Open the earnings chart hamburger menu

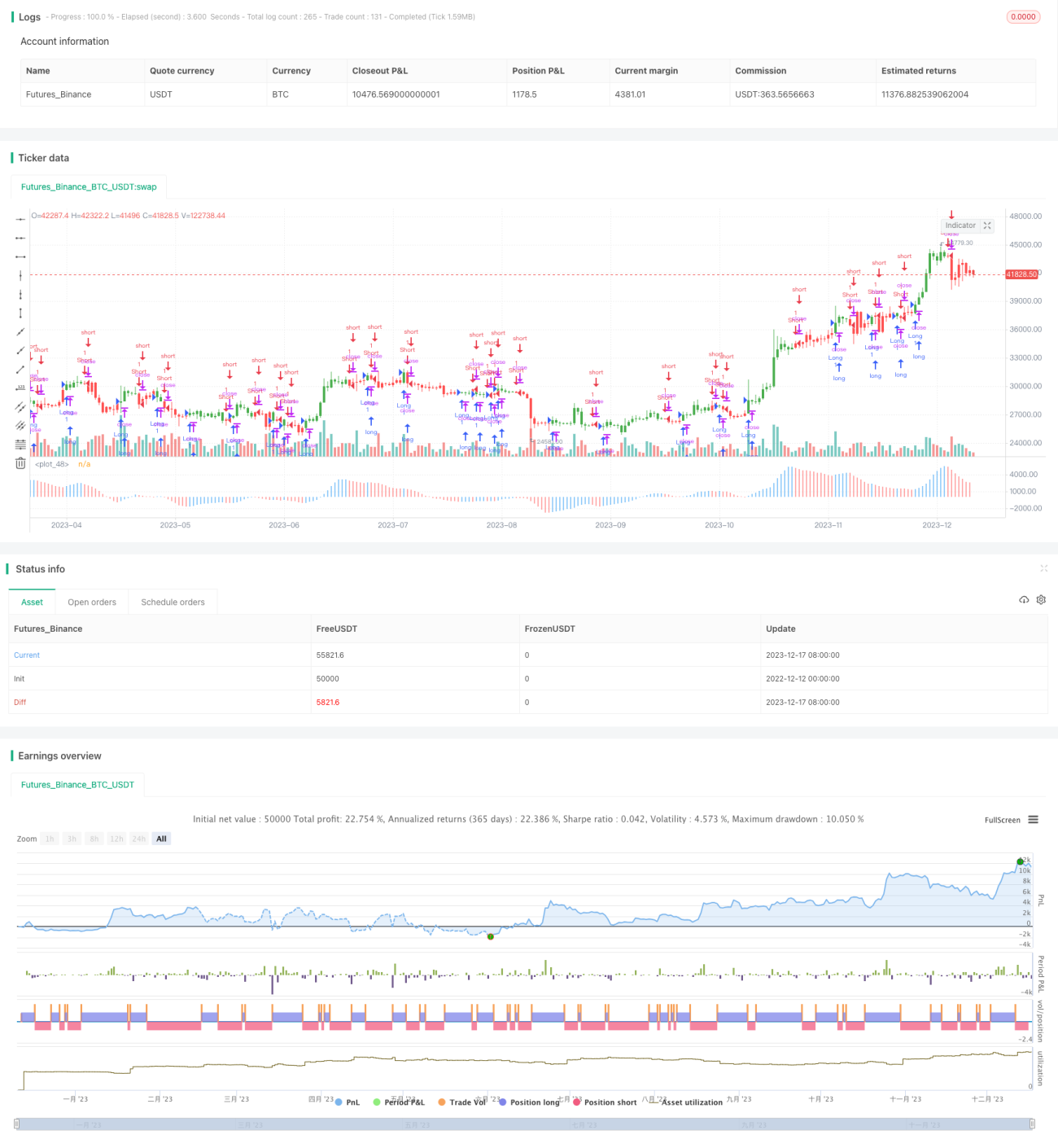tap(1033, 820)
